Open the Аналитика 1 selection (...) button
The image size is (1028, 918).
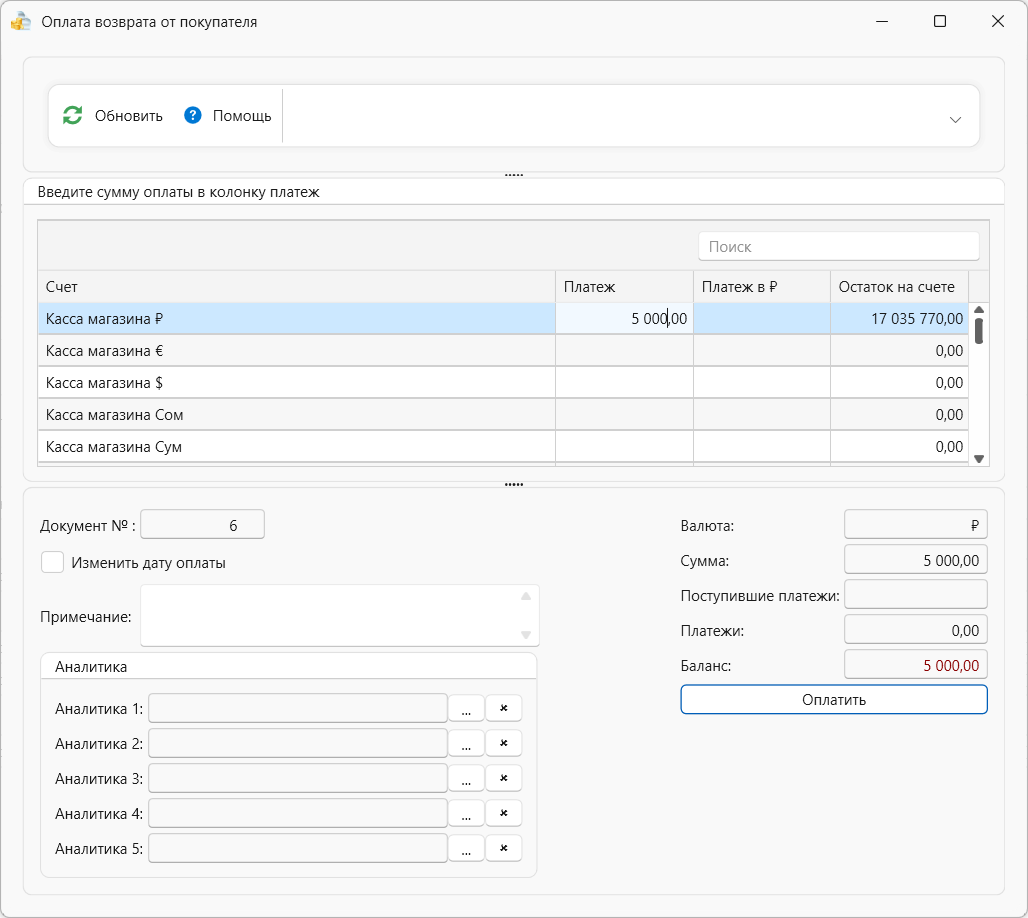coord(466,708)
